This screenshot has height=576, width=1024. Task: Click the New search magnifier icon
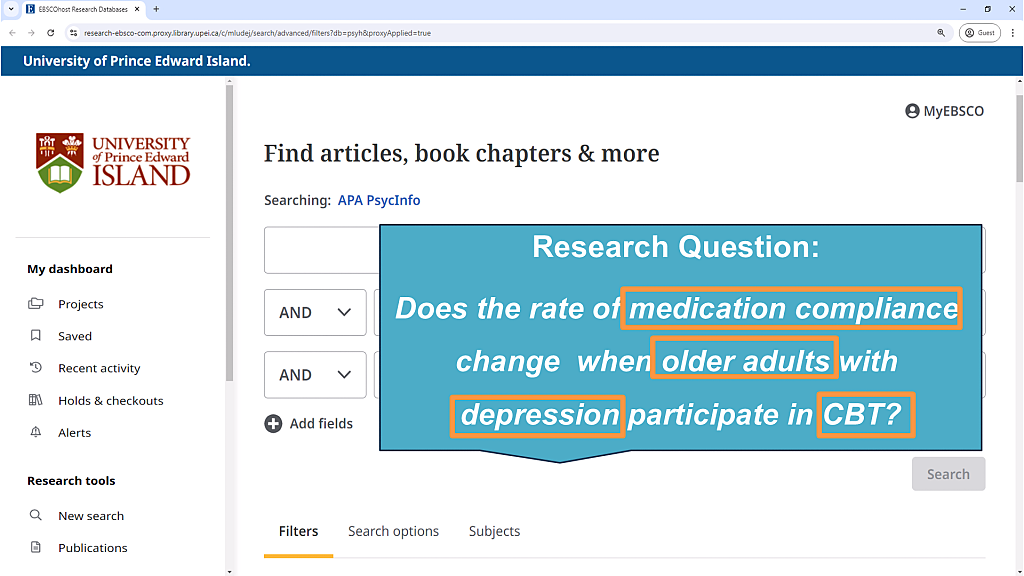tap(36, 515)
